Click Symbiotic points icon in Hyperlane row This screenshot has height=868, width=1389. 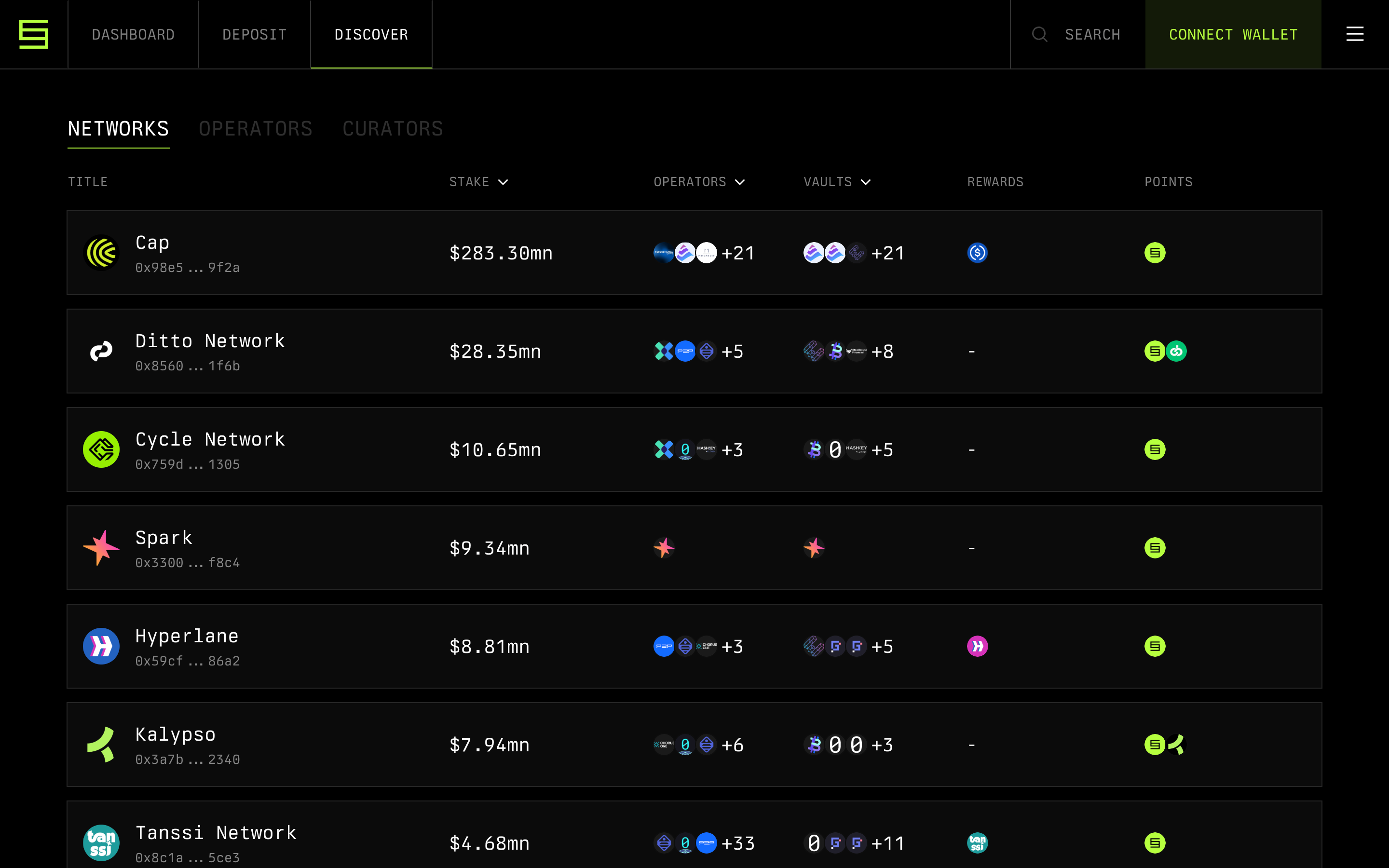(x=1155, y=646)
